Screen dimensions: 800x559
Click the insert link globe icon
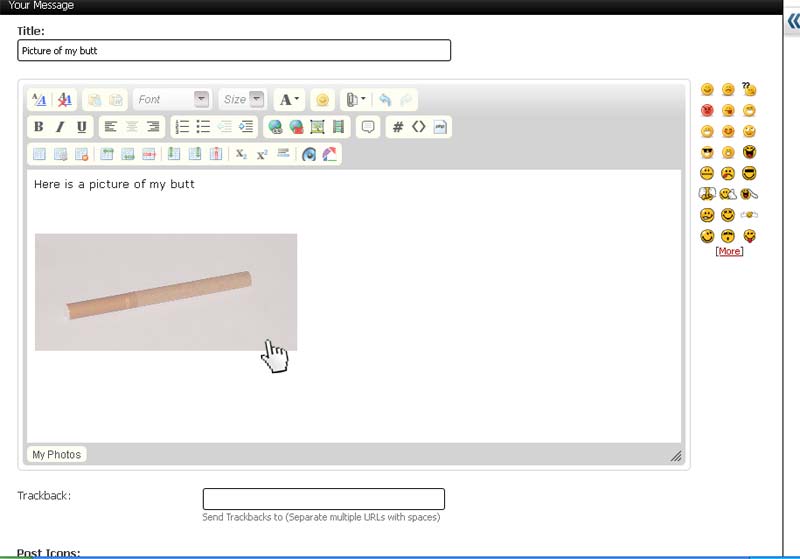tap(275, 127)
